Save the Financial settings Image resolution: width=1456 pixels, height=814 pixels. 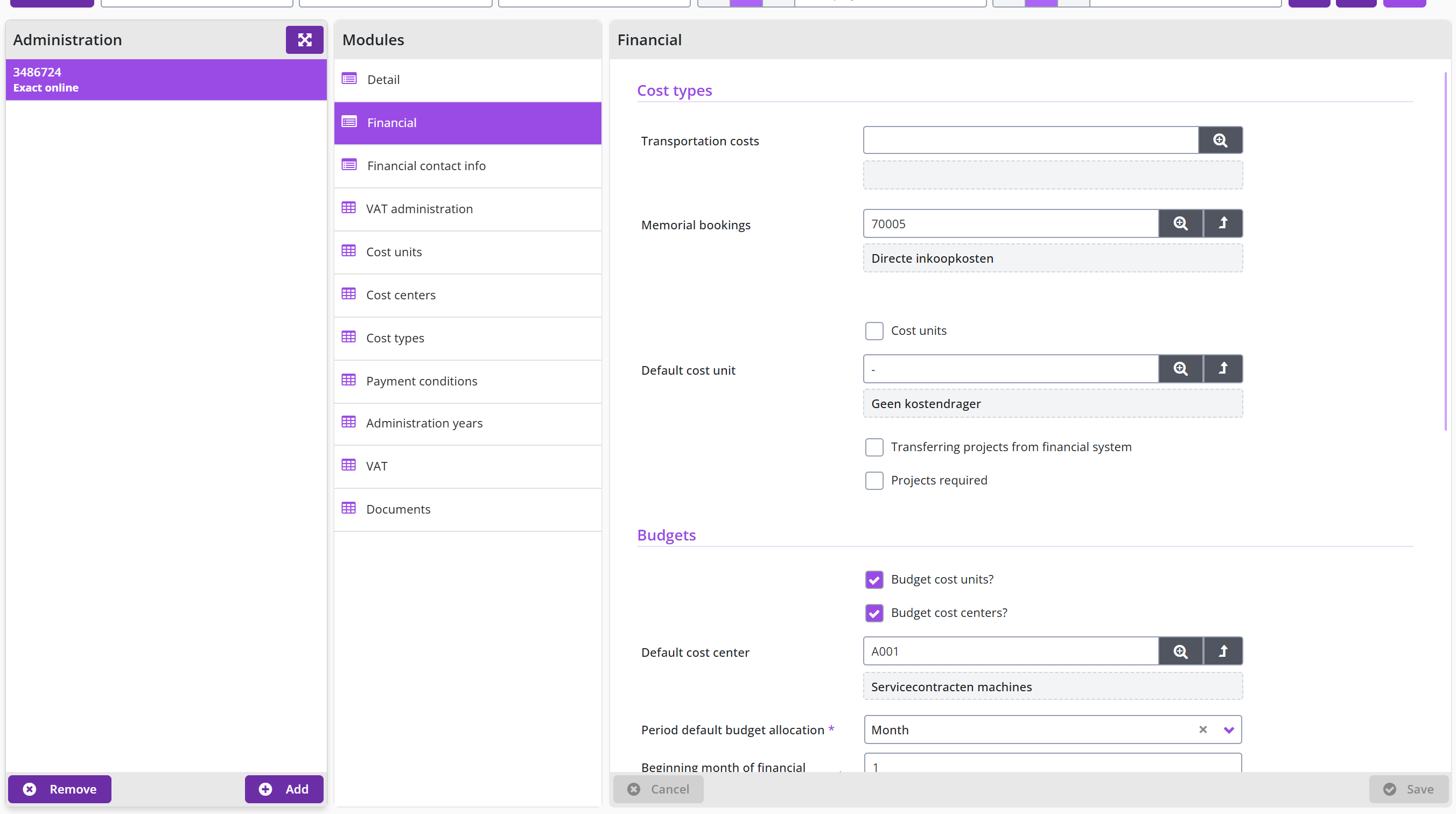1409,789
